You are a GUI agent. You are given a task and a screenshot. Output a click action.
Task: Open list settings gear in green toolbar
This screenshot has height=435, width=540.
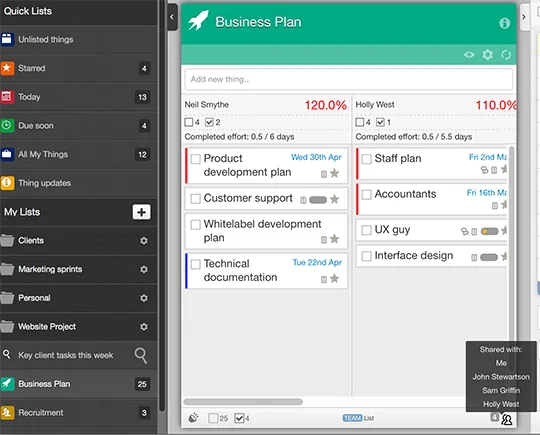coord(487,54)
